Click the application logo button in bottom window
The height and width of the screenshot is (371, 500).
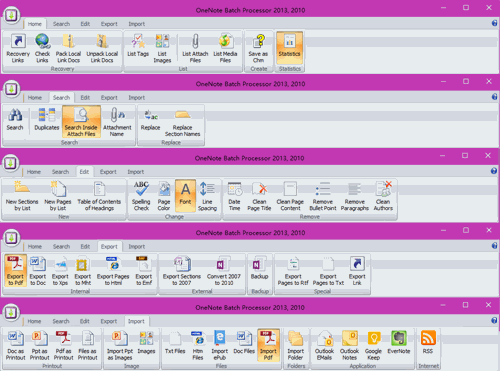11,312
